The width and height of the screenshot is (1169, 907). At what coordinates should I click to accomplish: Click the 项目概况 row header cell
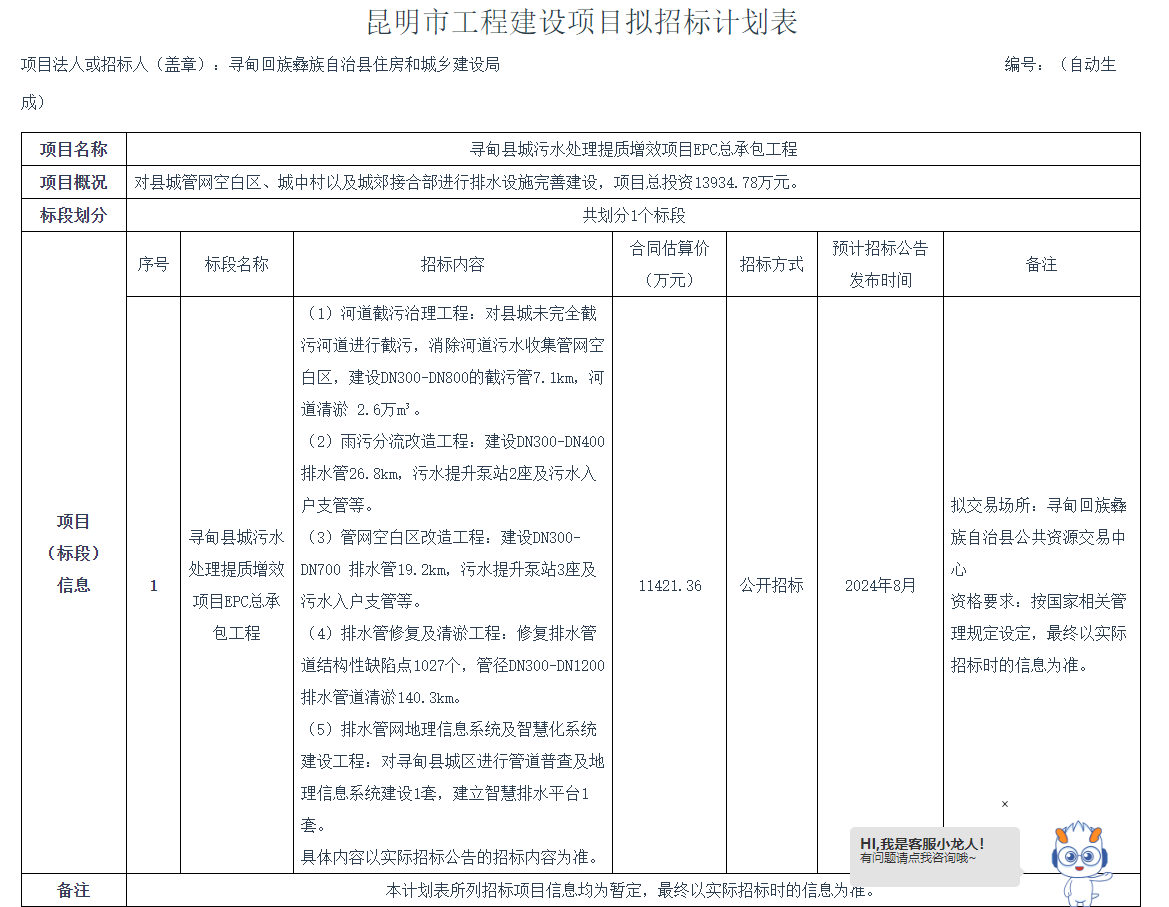point(74,182)
